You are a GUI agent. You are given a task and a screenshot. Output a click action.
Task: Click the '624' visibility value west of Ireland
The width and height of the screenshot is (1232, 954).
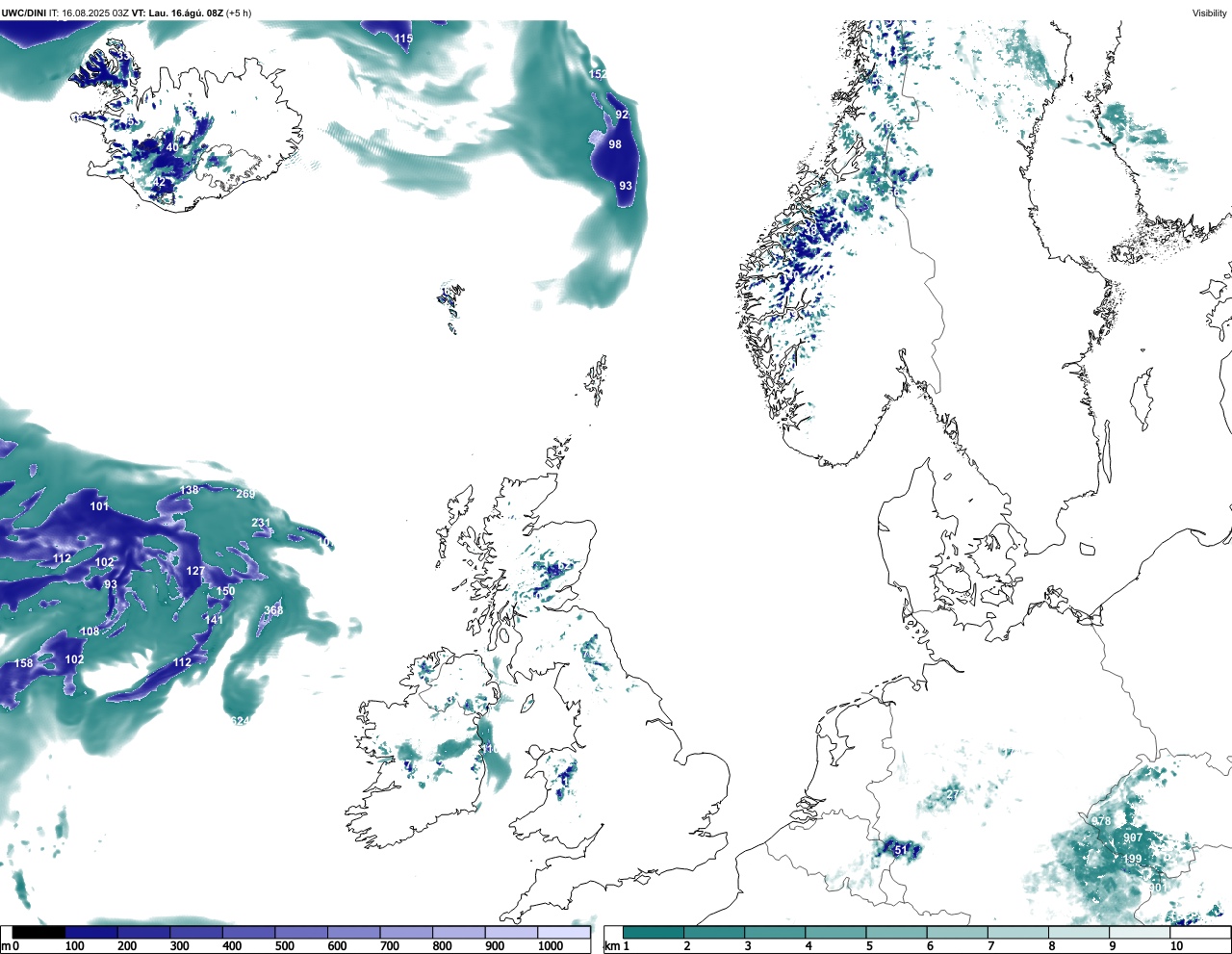tap(240, 721)
